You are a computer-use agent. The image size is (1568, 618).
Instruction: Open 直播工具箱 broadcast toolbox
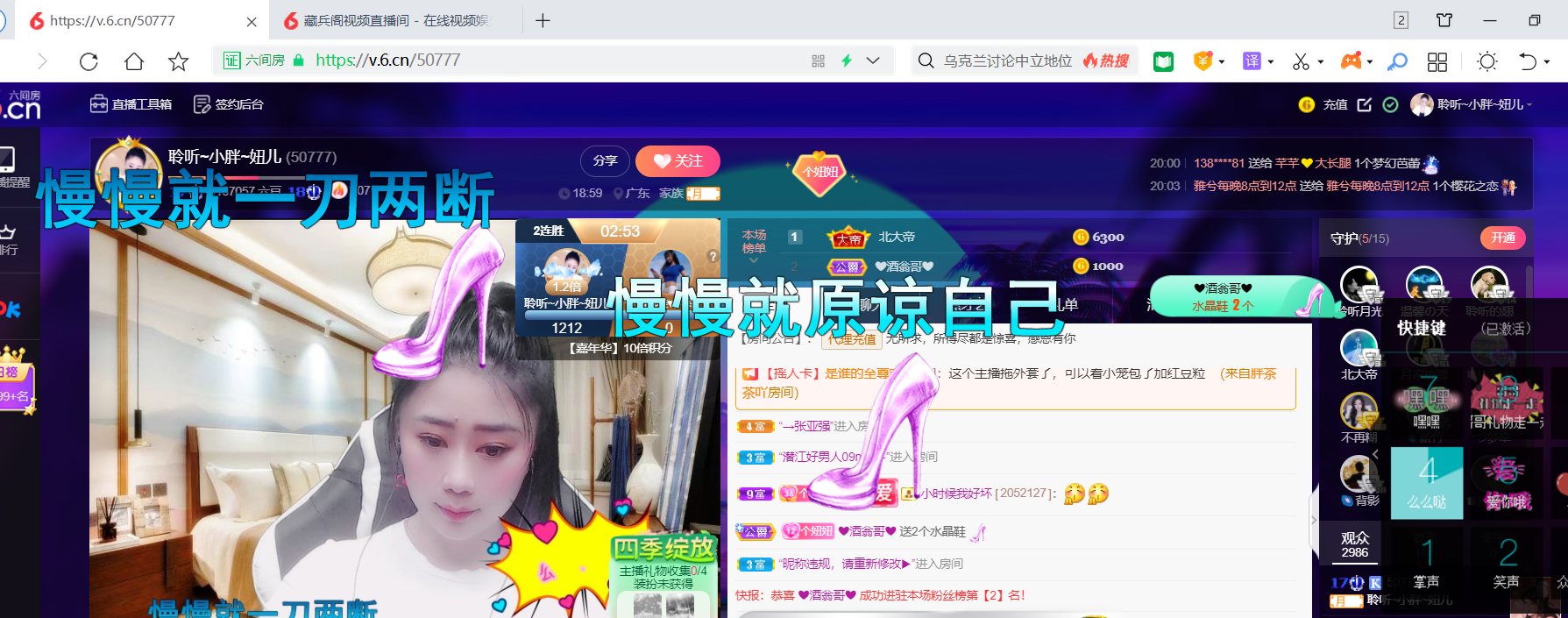point(131,104)
